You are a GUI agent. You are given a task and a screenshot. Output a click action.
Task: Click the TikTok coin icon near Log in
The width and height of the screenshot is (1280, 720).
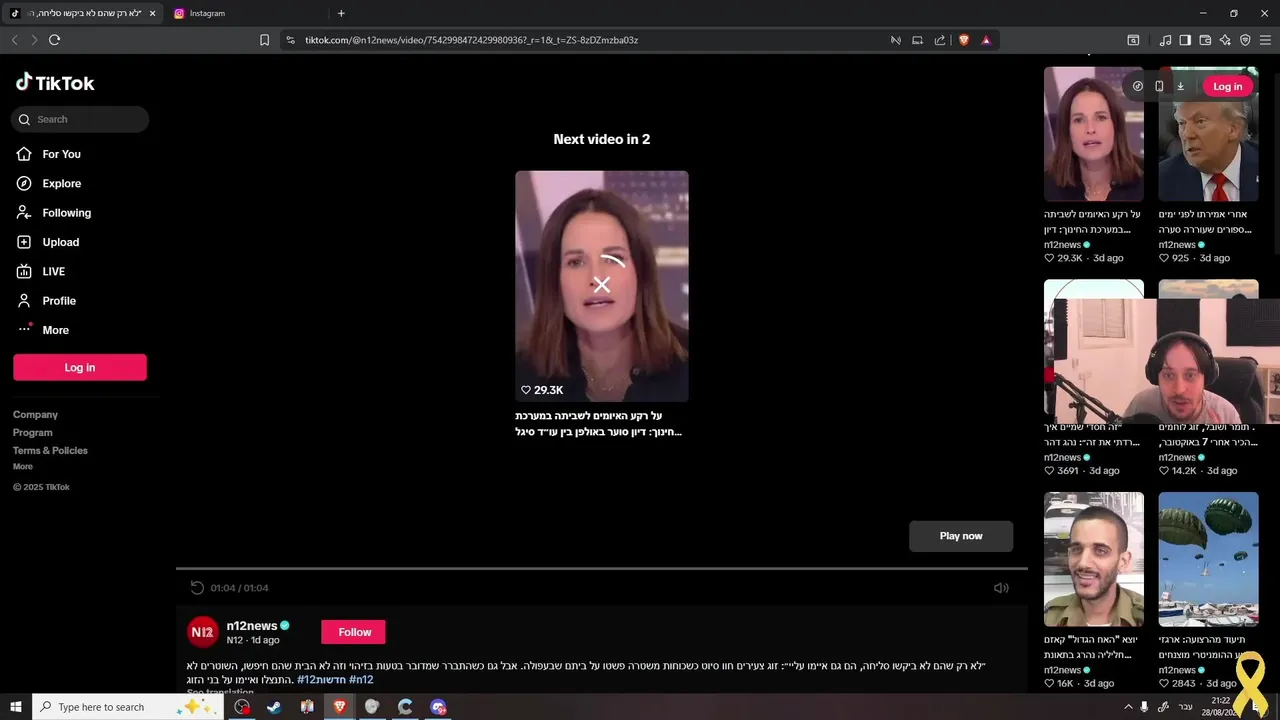pyautogui.click(x=1138, y=86)
